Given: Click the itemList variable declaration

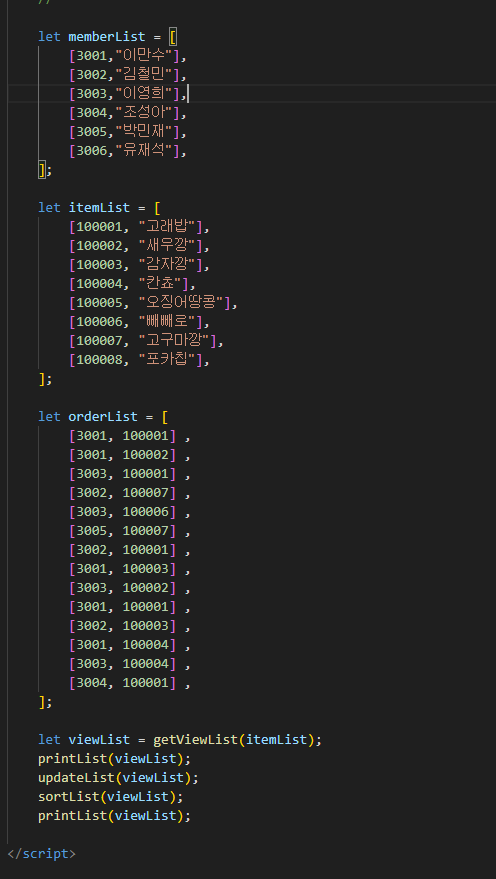Looking at the screenshot, I should click(100, 208).
